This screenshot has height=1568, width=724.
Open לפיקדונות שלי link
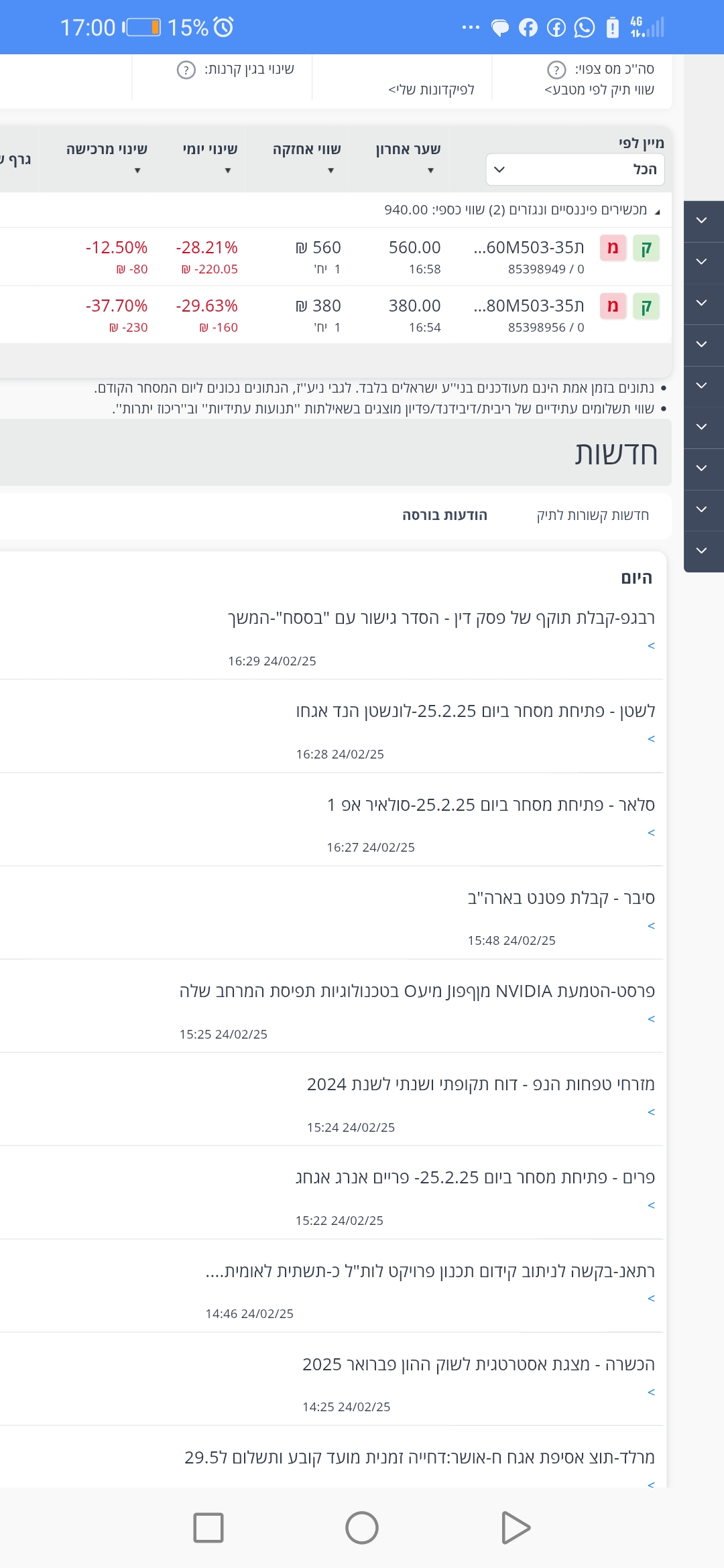click(x=431, y=90)
